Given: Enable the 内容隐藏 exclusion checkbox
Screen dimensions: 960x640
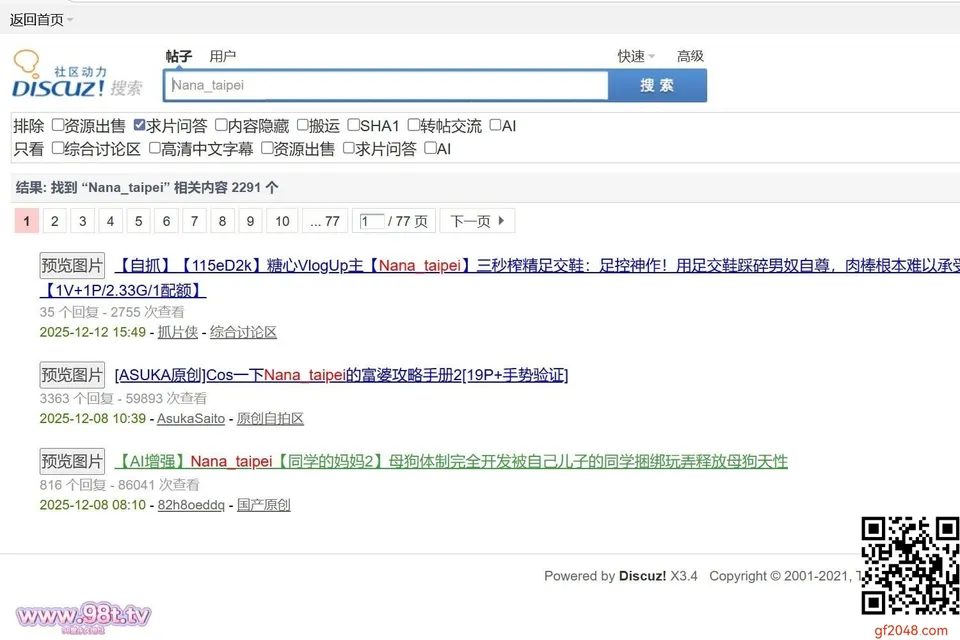Looking at the screenshot, I should (x=221, y=125).
